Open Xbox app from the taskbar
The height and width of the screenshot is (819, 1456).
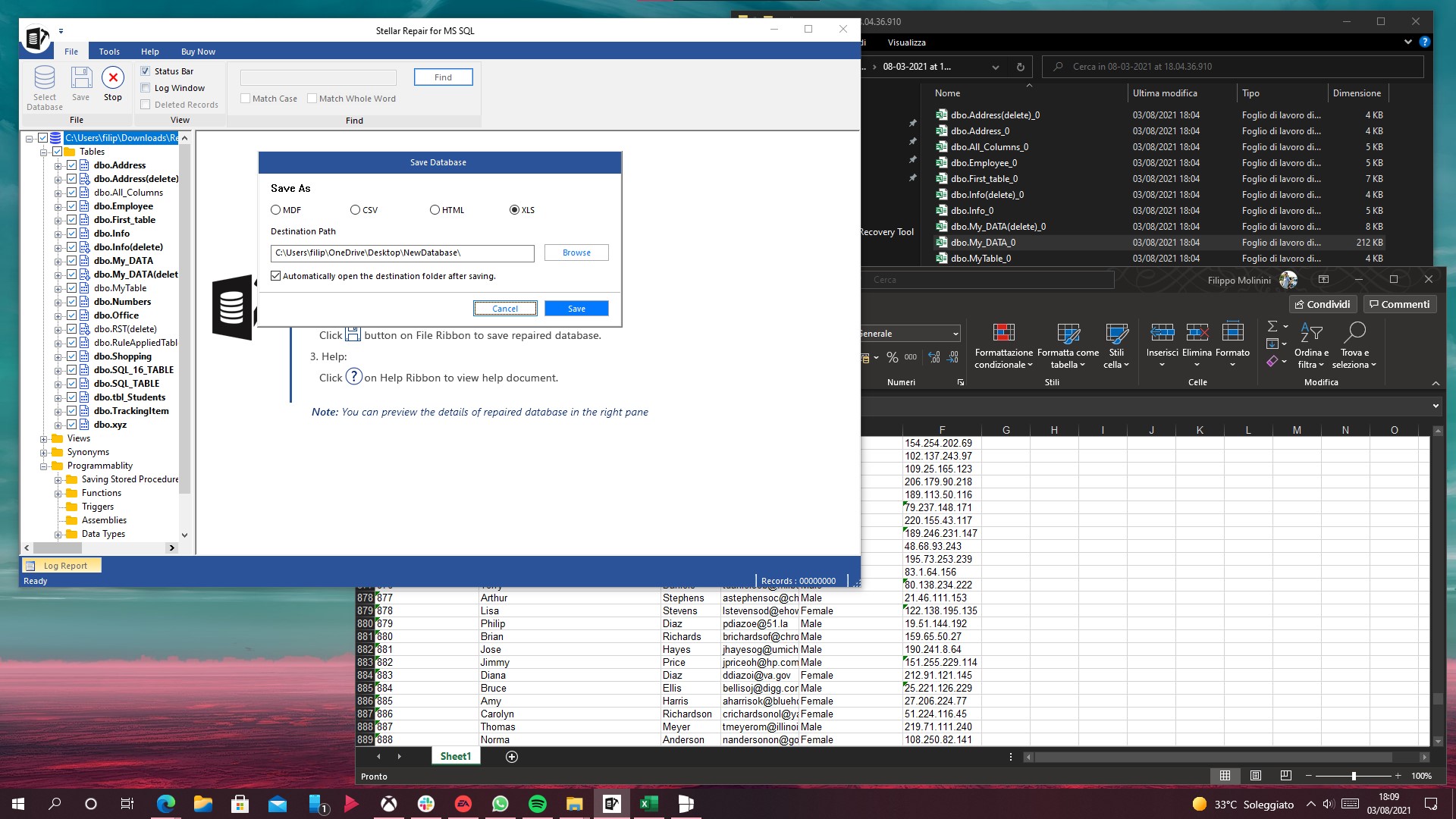389,804
